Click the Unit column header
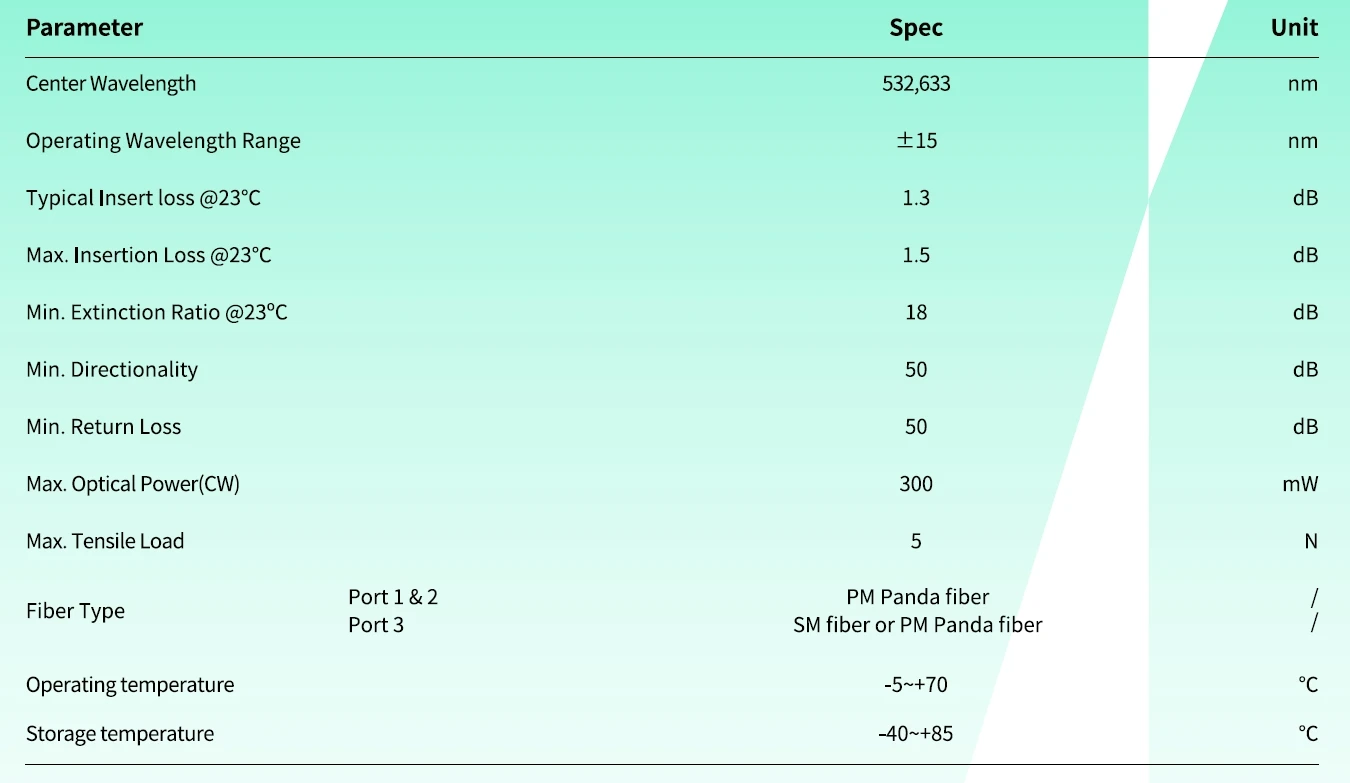 (1294, 28)
